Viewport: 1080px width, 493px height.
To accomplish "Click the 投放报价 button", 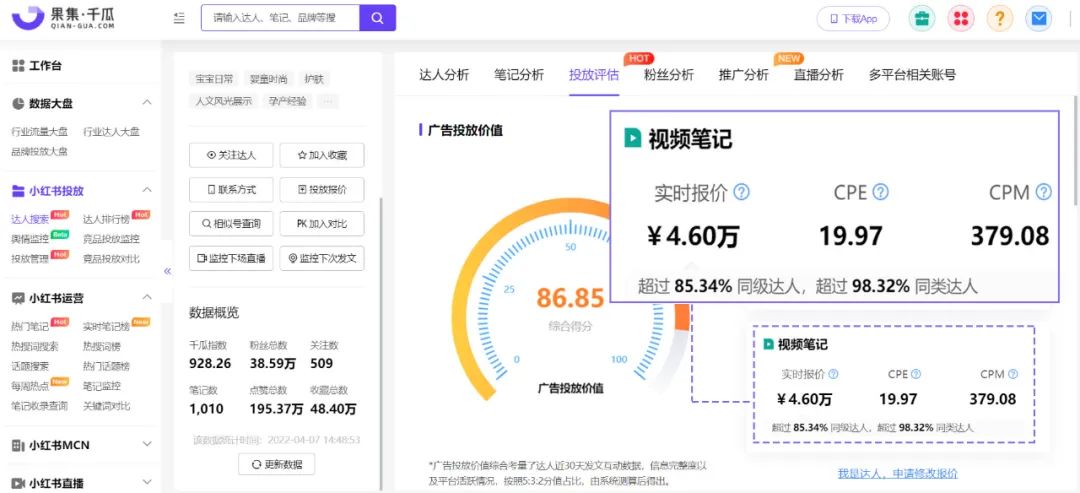I will 322,190.
